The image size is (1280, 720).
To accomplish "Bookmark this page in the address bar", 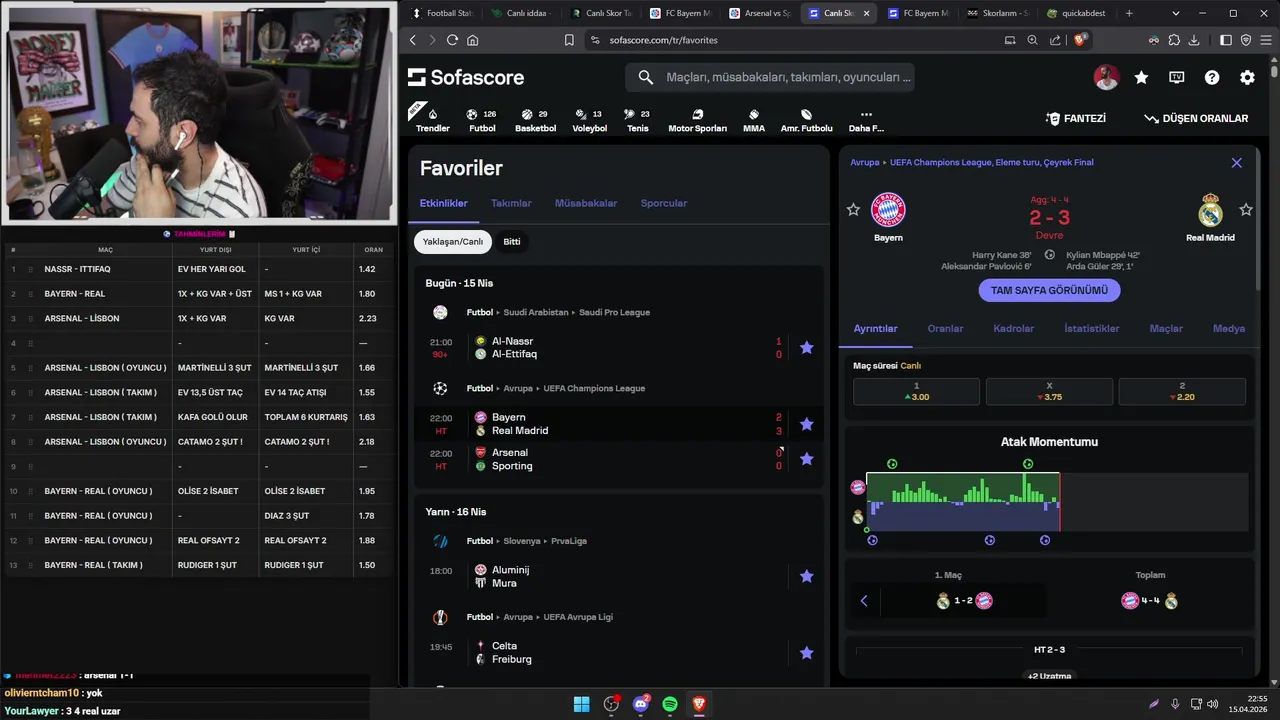I will 569,40.
